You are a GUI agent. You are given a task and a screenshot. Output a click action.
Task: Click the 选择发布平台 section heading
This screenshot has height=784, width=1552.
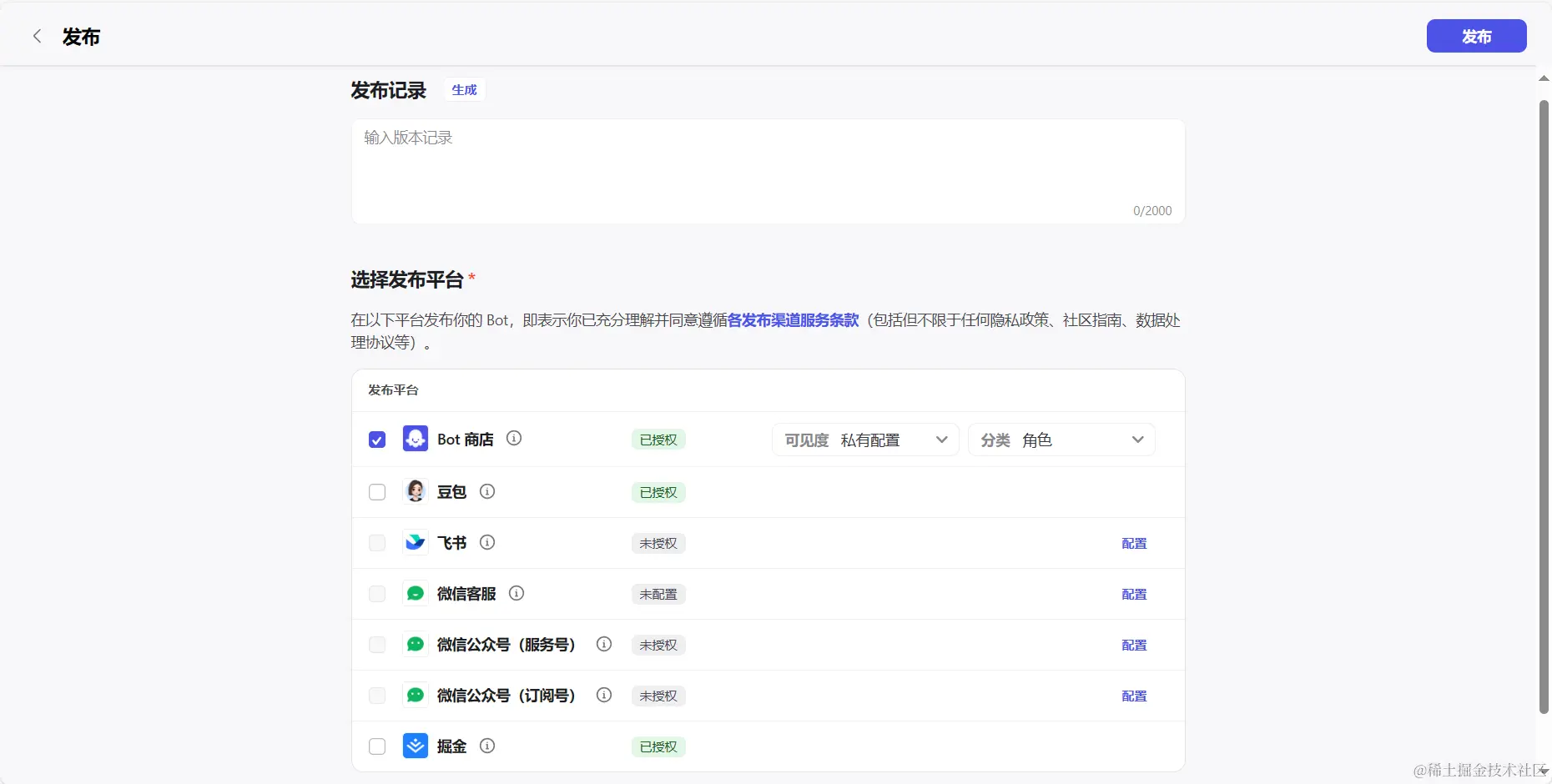[x=407, y=279]
